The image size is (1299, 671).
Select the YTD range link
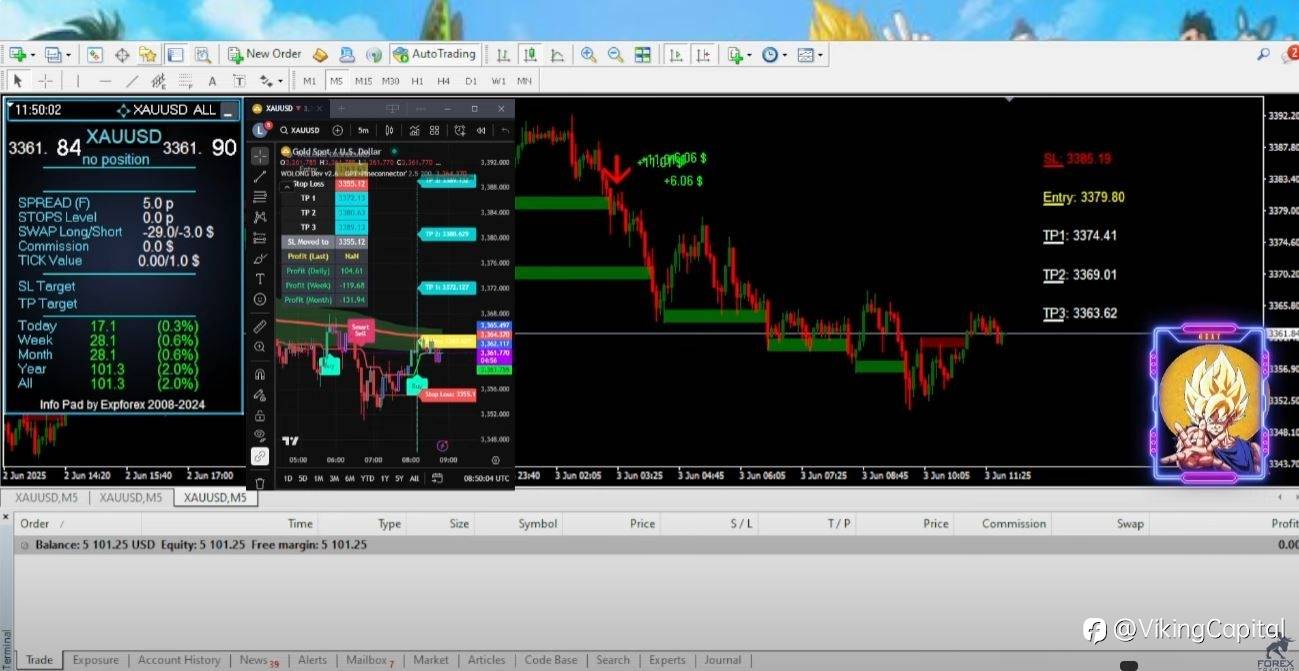tap(367, 478)
